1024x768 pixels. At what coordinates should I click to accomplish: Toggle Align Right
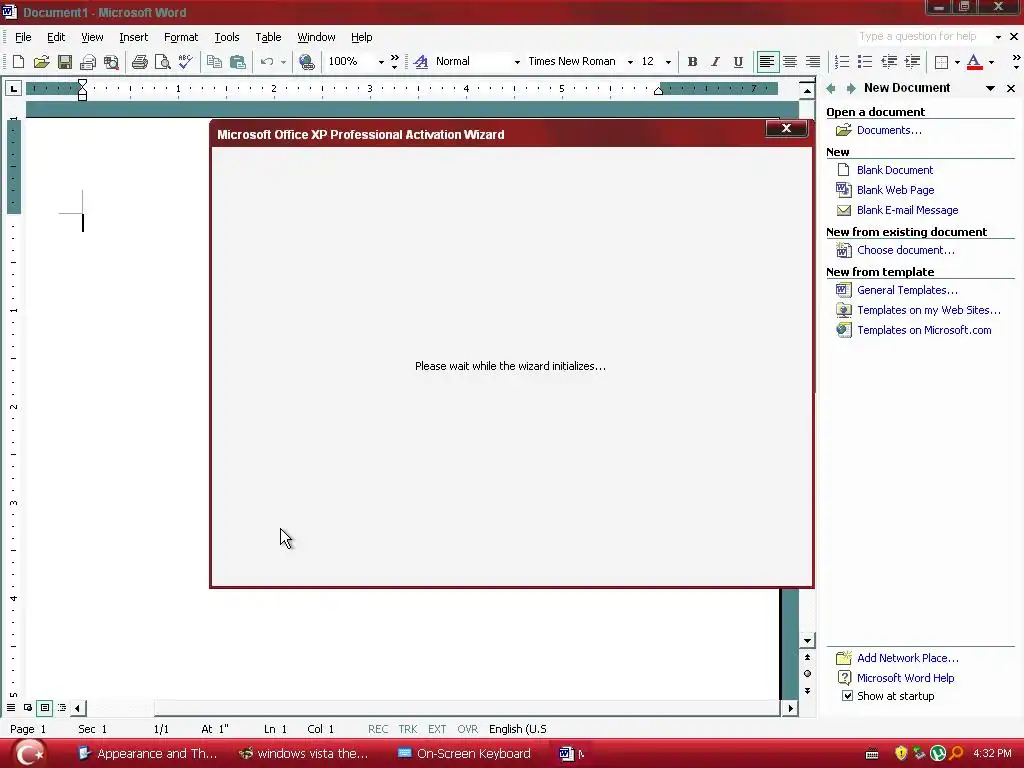pyautogui.click(x=813, y=61)
